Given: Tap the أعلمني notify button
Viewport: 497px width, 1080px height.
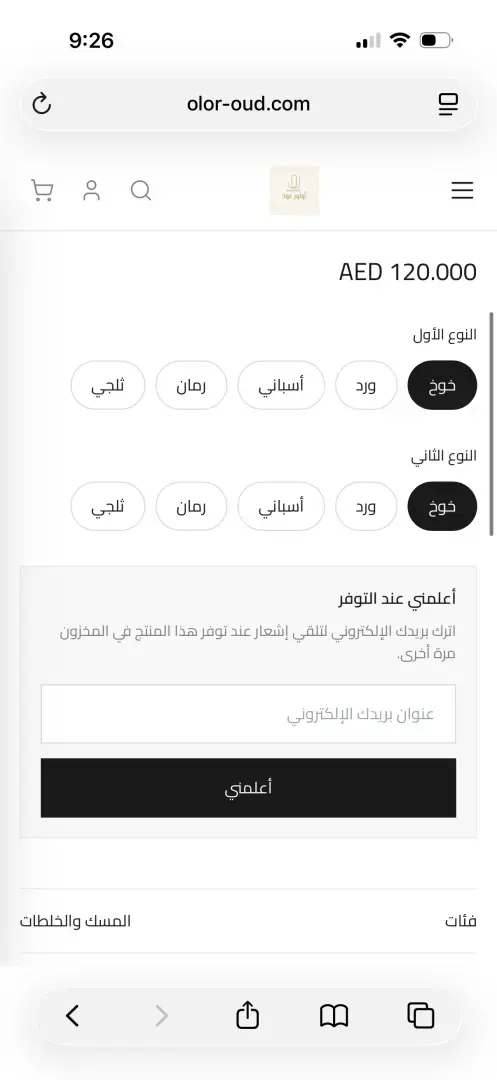Looking at the screenshot, I should point(248,788).
